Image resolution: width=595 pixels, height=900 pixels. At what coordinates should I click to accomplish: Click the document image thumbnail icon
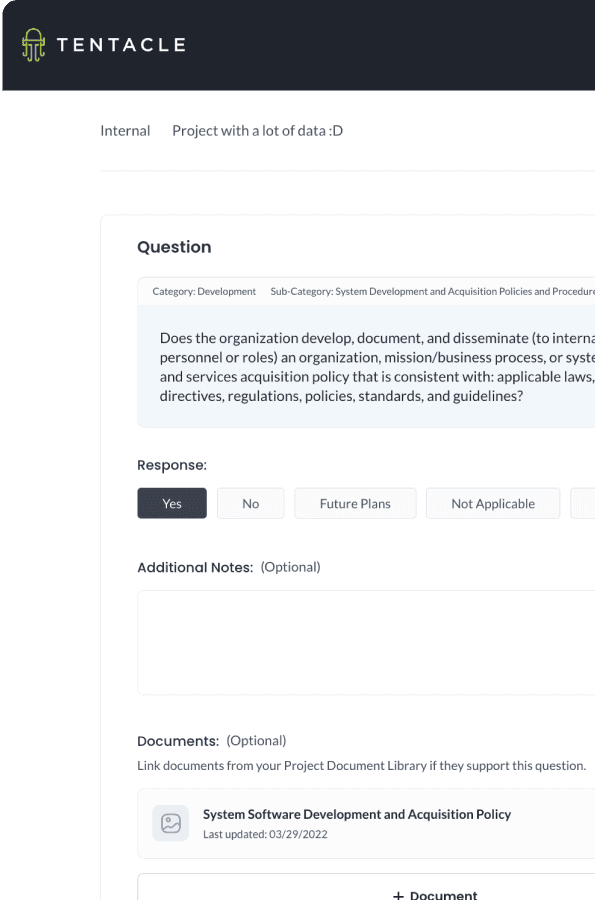click(170, 823)
